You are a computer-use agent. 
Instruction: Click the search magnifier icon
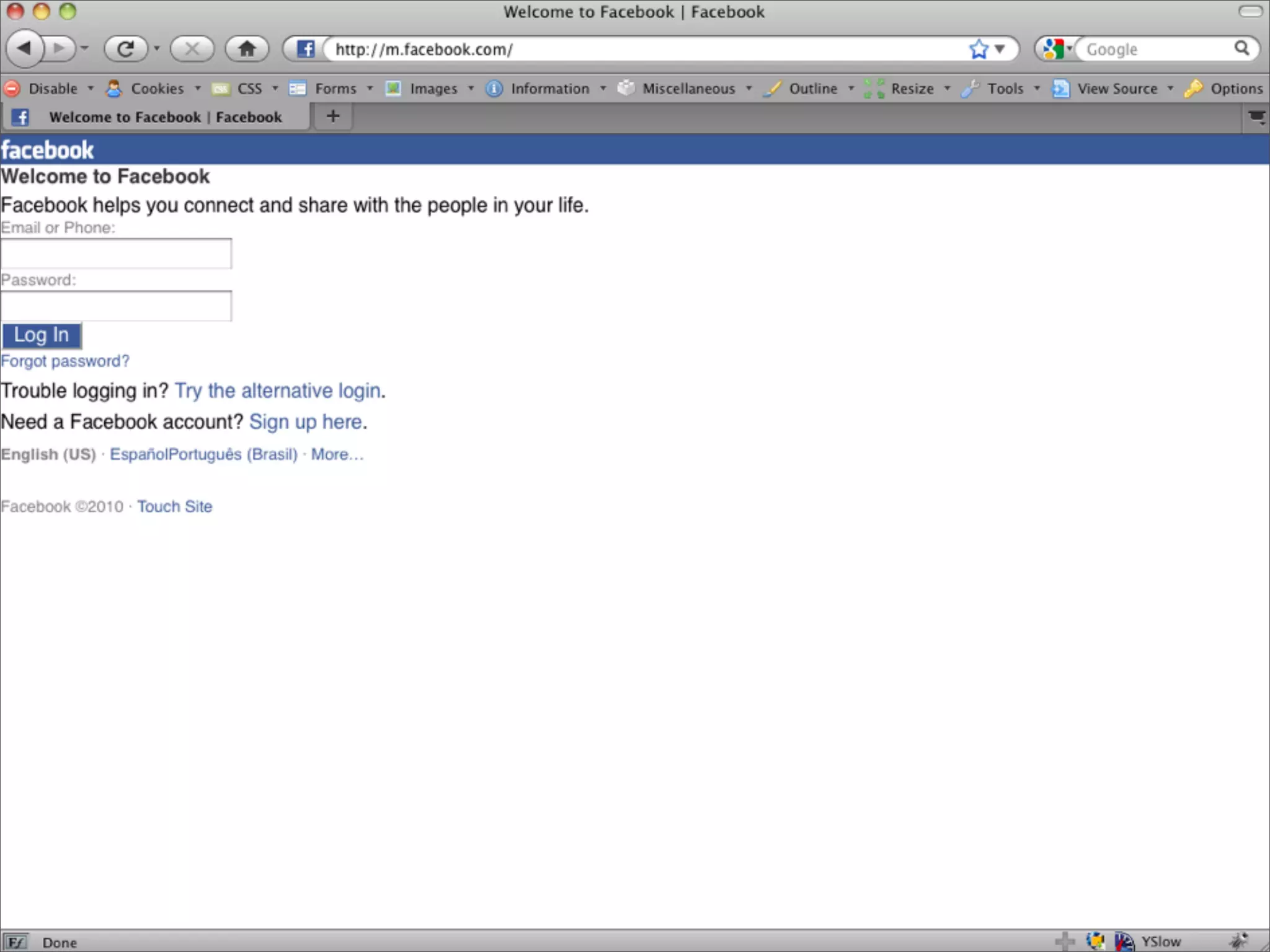click(x=1241, y=48)
